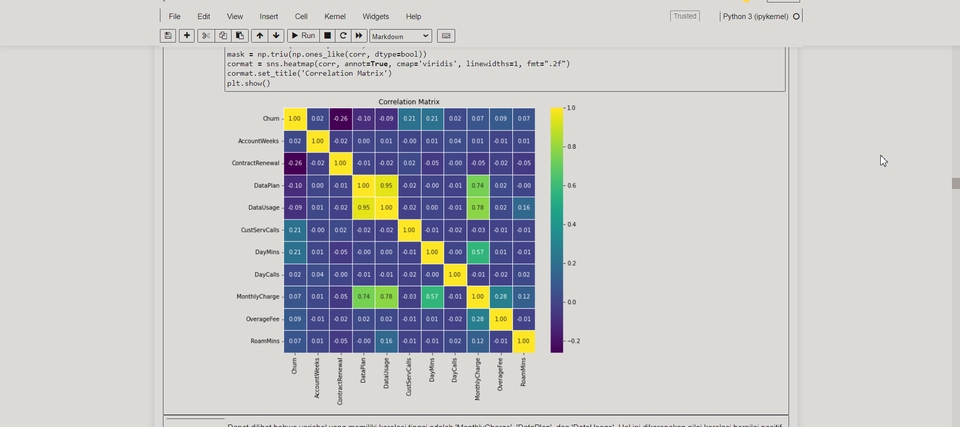960x427 pixels.
Task: Click the RoamMins x-axis label
Action: [x=523, y=372]
